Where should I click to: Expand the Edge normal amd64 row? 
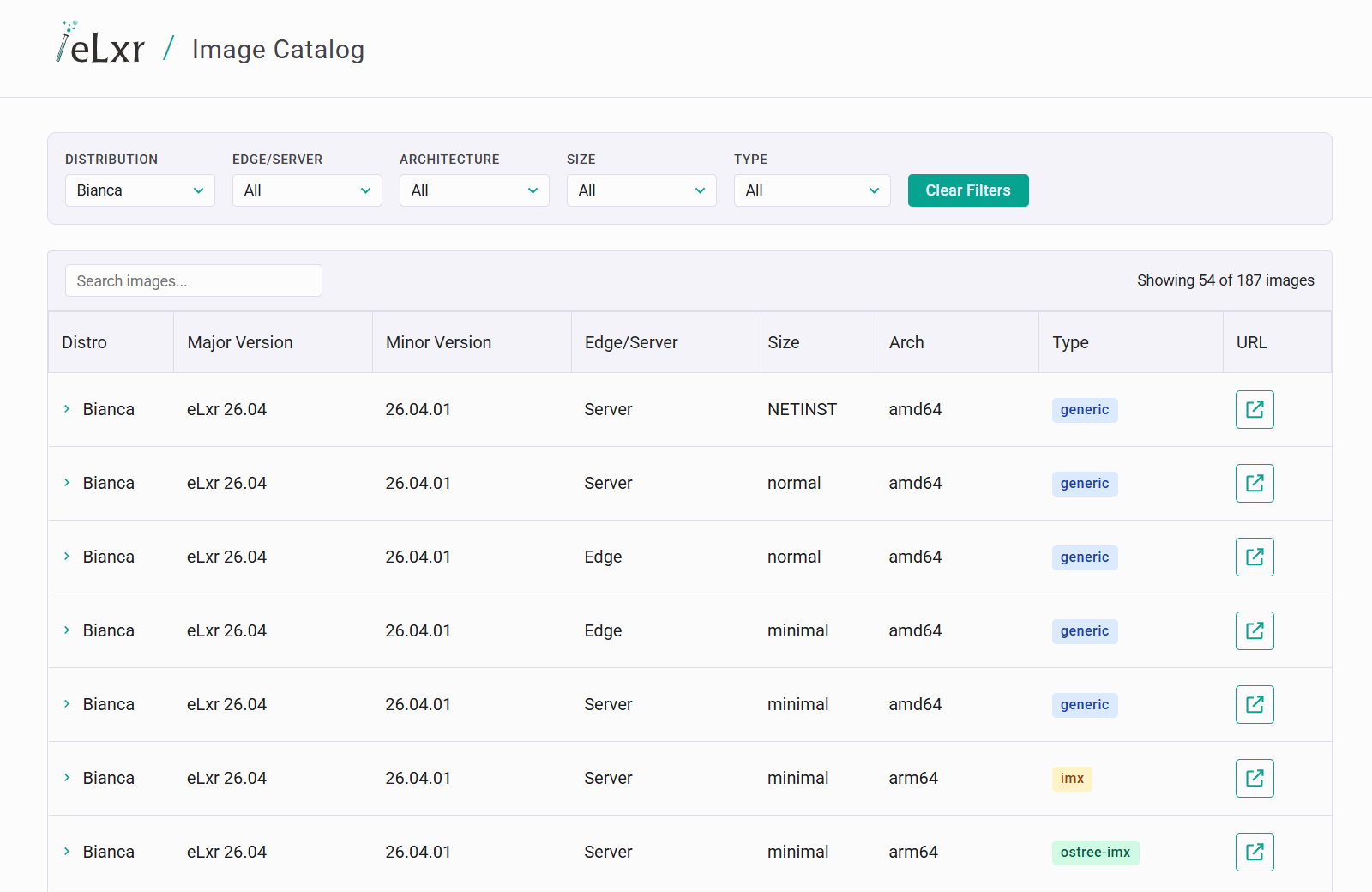point(67,557)
